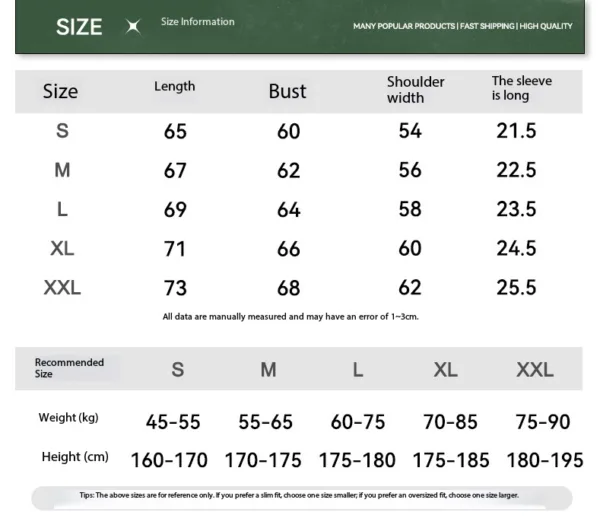
Task: Click the four-point star icon beside SIZE
Action: tap(133, 27)
